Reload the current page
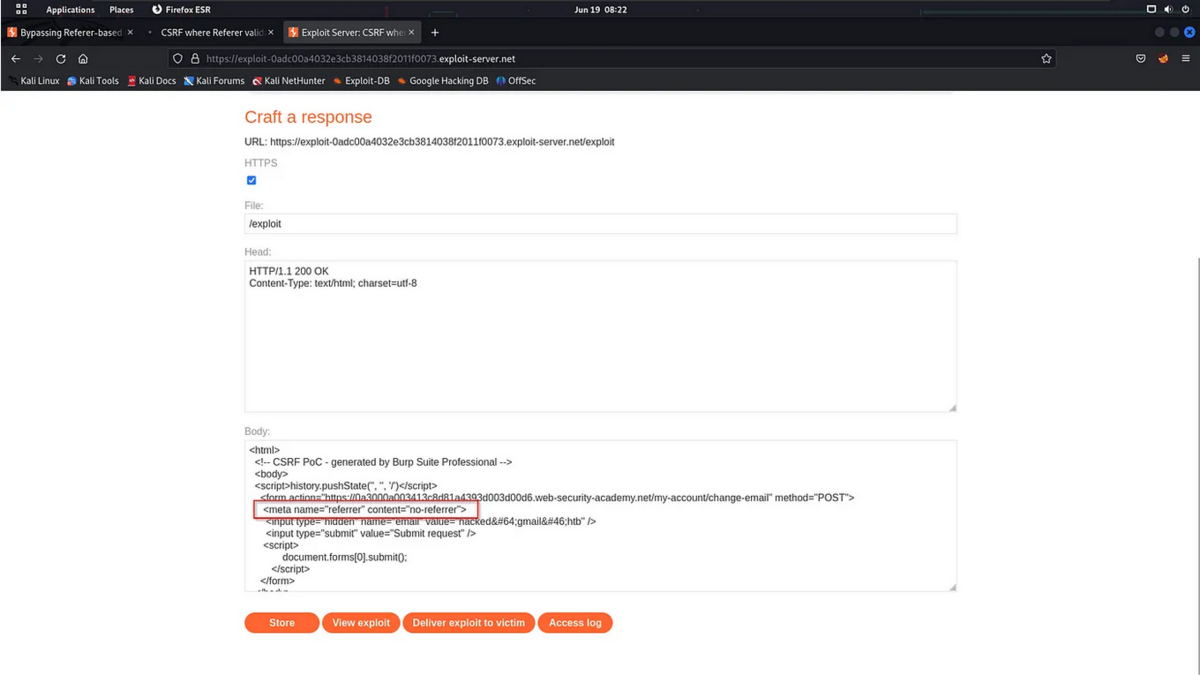 tap(60, 59)
